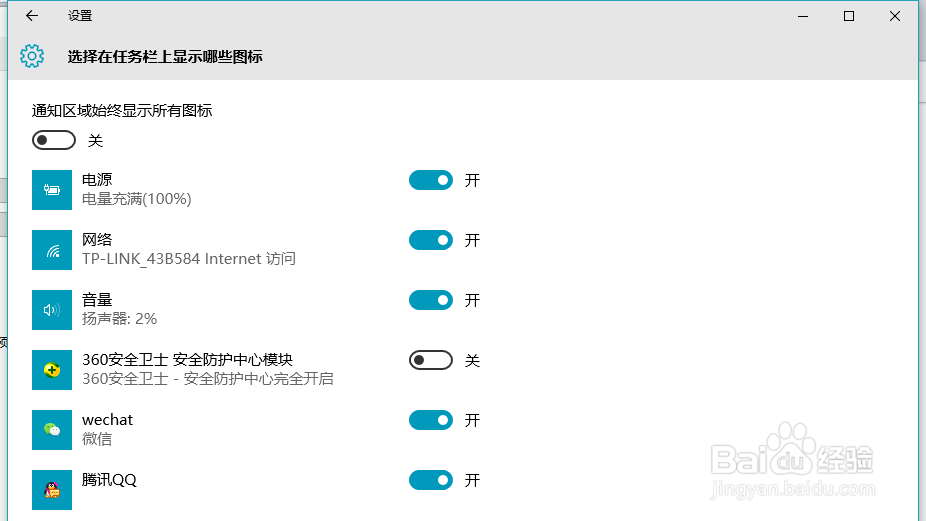Disable the 音量 volume icon toggle

(x=431, y=300)
